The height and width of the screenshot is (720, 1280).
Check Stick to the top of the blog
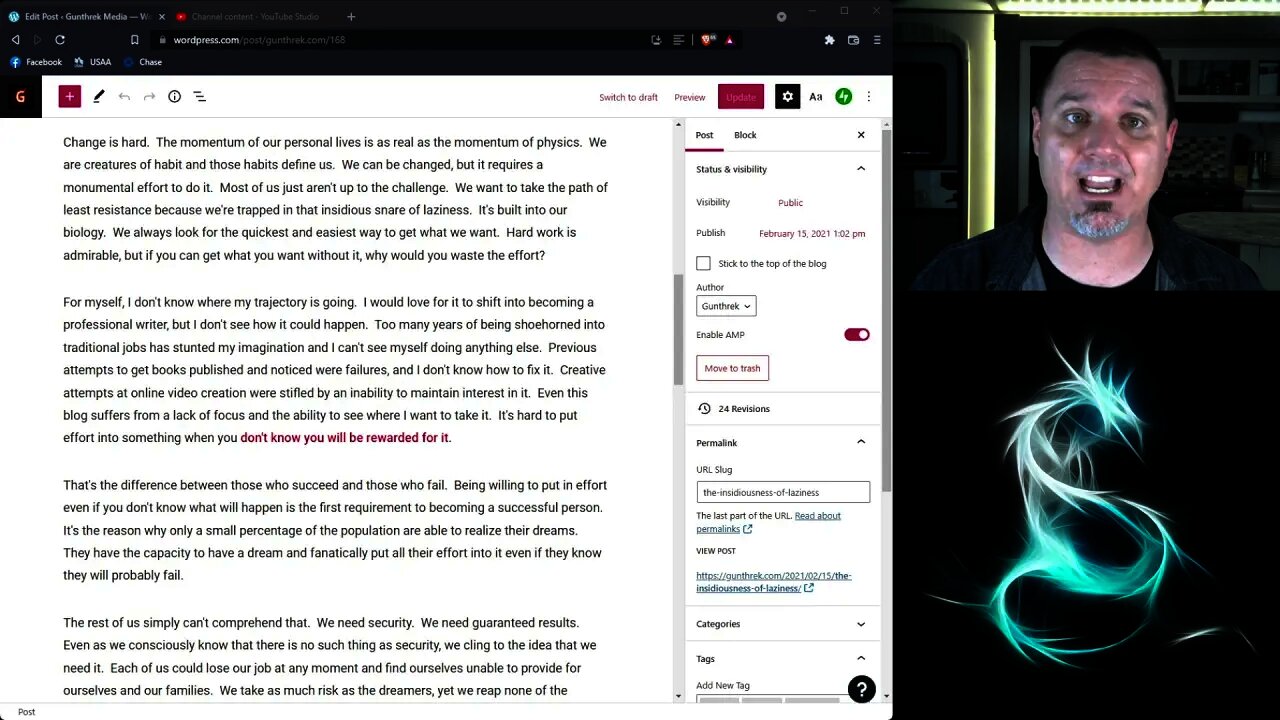(x=703, y=263)
